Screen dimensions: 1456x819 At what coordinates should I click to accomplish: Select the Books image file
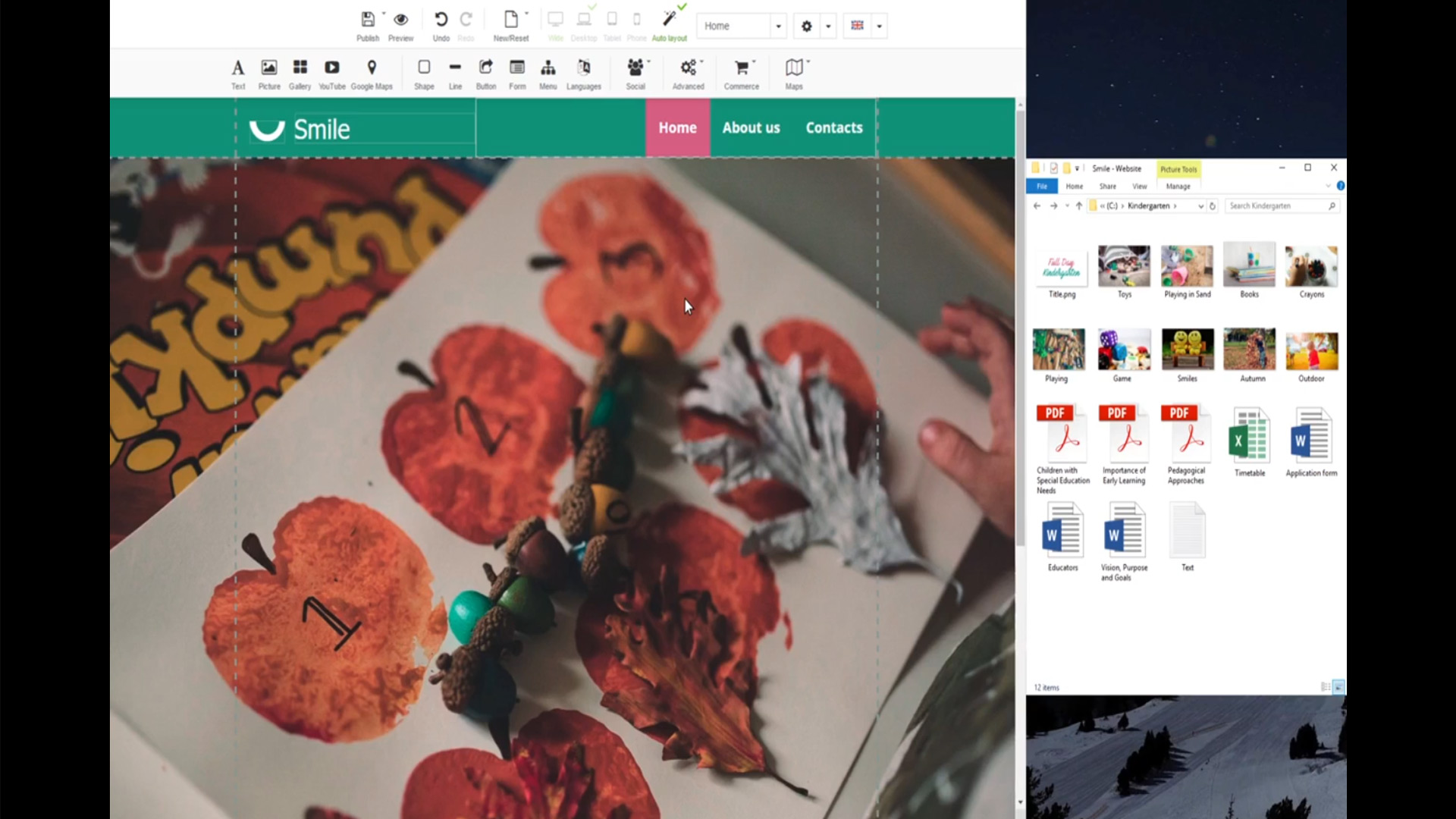pos(1249,271)
